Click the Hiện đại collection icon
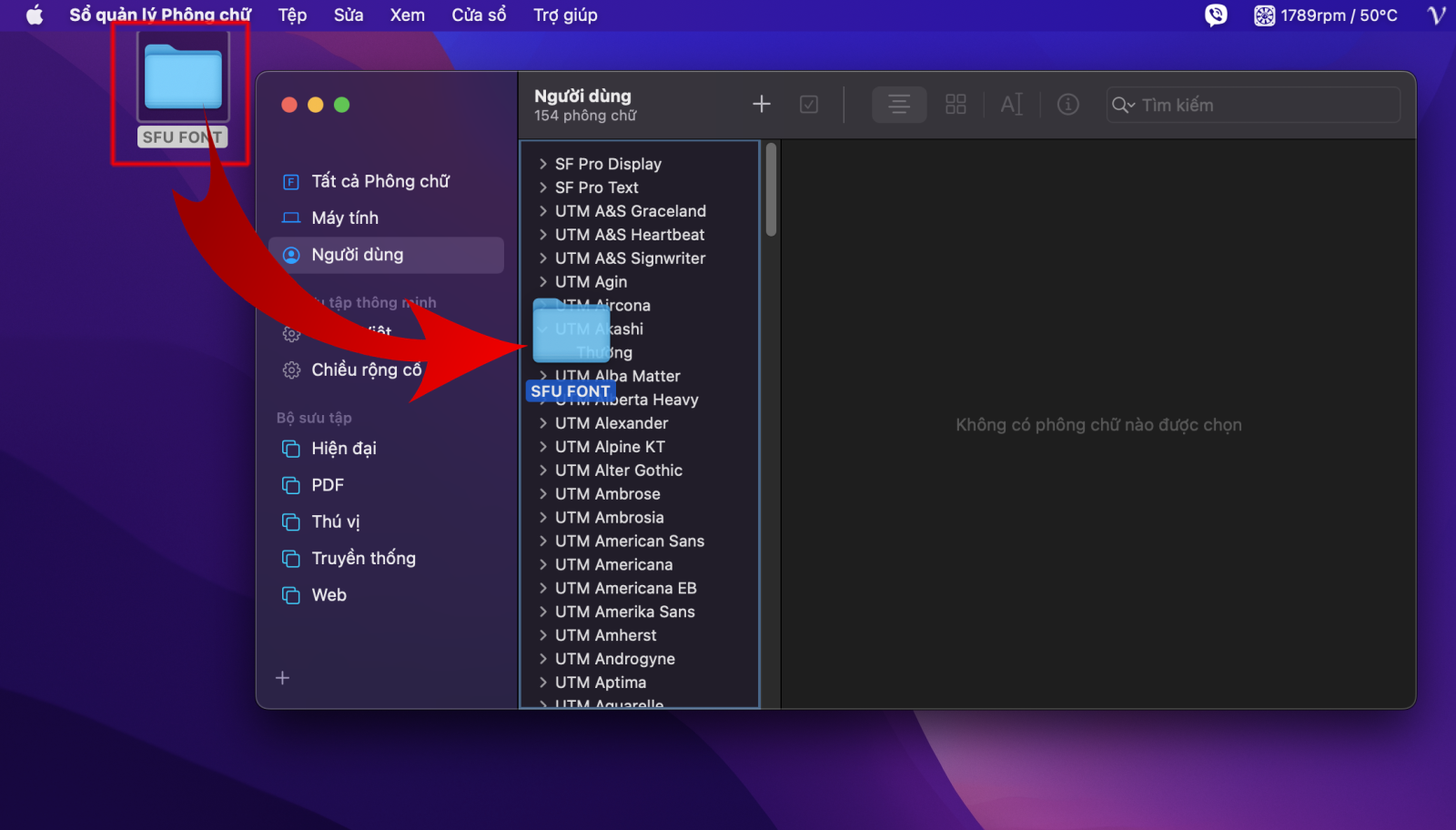Image resolution: width=1456 pixels, height=830 pixels. (x=291, y=449)
